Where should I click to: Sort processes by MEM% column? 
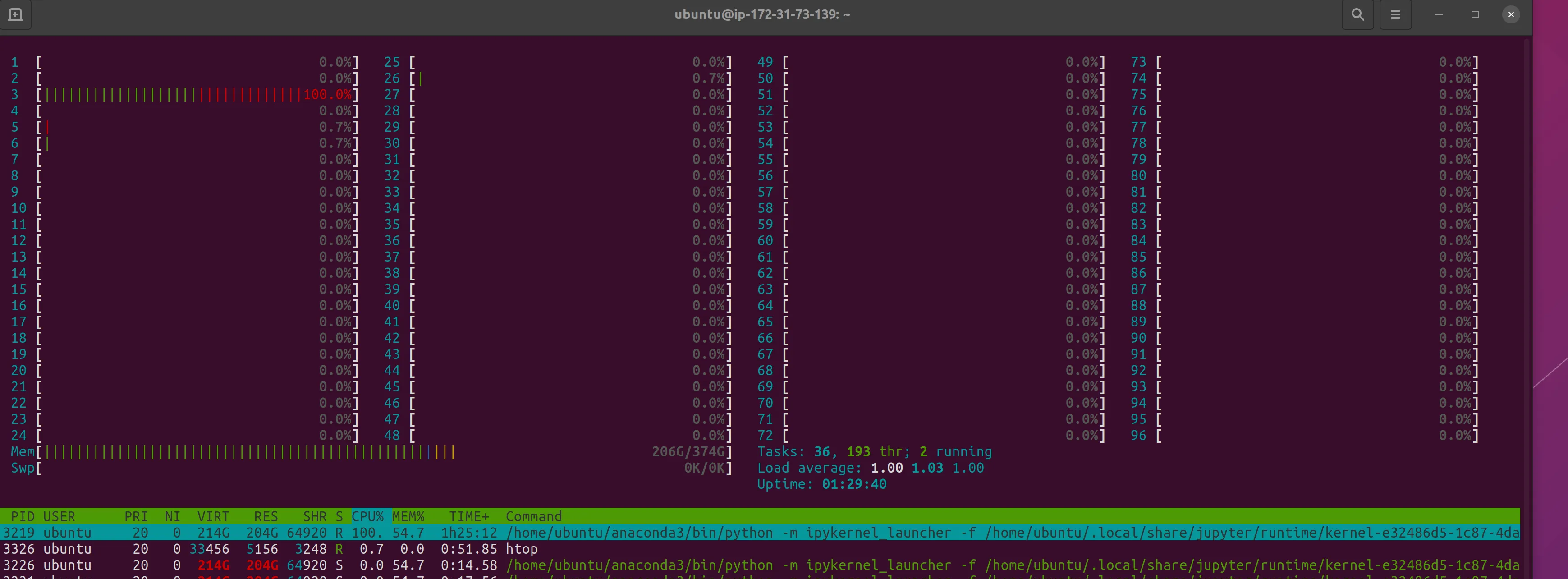(408, 516)
